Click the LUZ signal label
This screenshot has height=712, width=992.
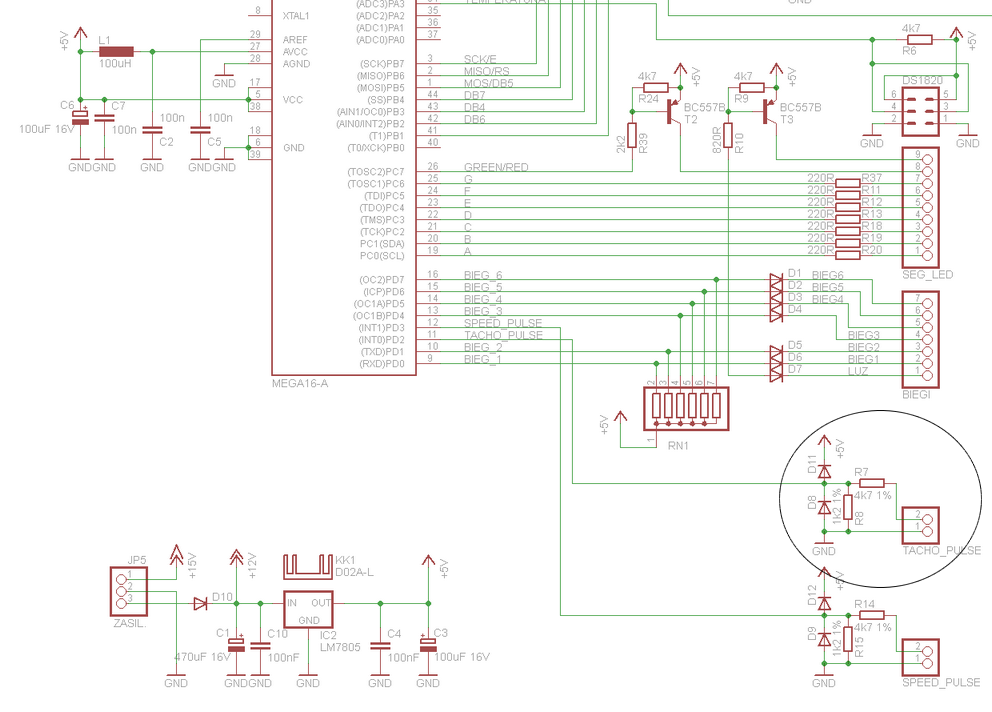click(x=858, y=371)
